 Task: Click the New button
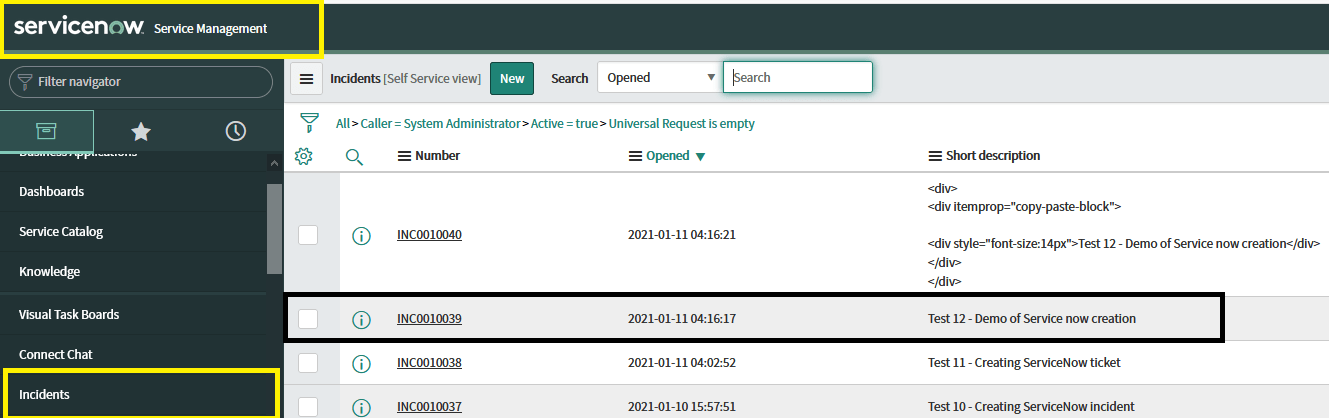pos(512,78)
